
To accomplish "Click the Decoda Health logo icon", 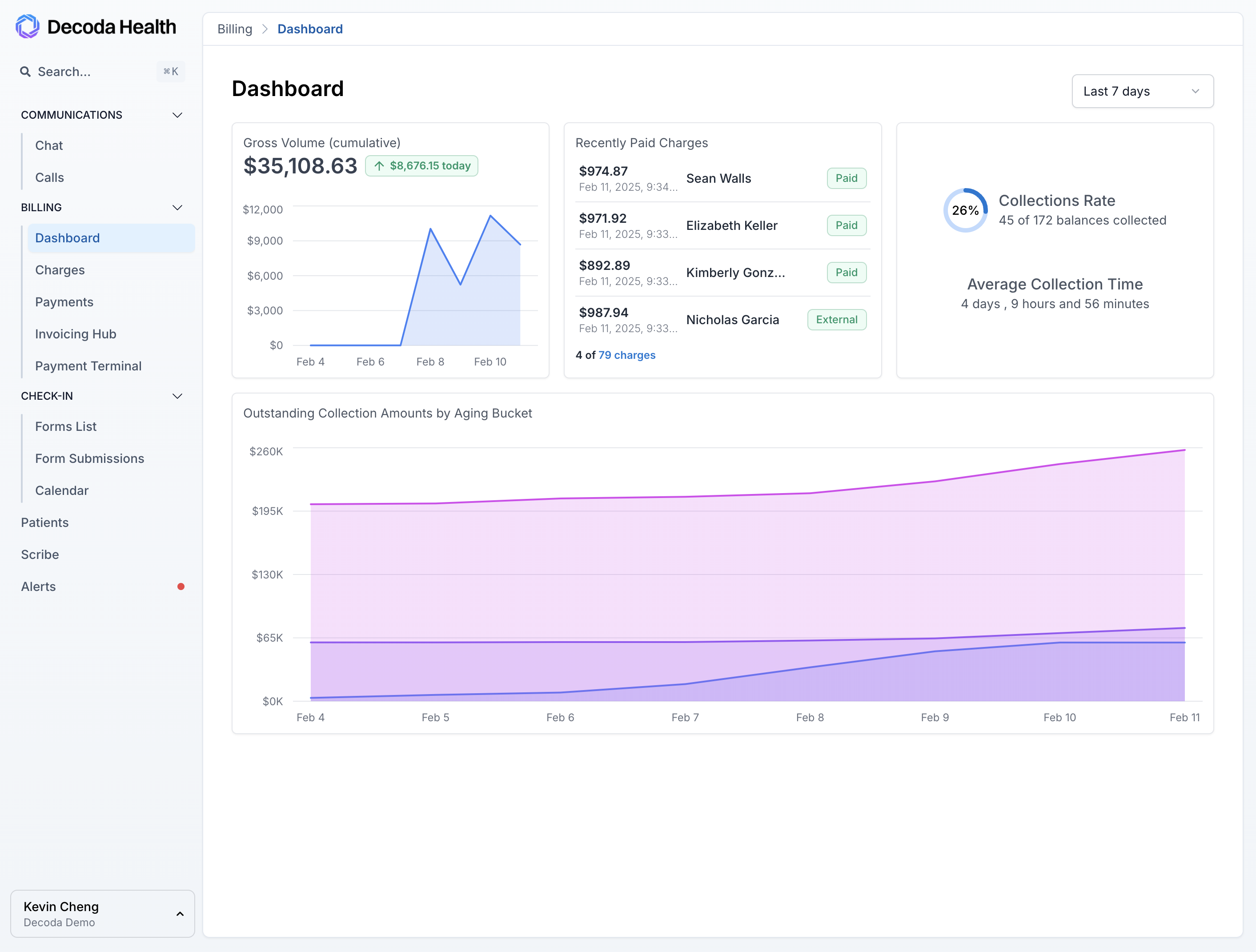I will coord(27,27).
